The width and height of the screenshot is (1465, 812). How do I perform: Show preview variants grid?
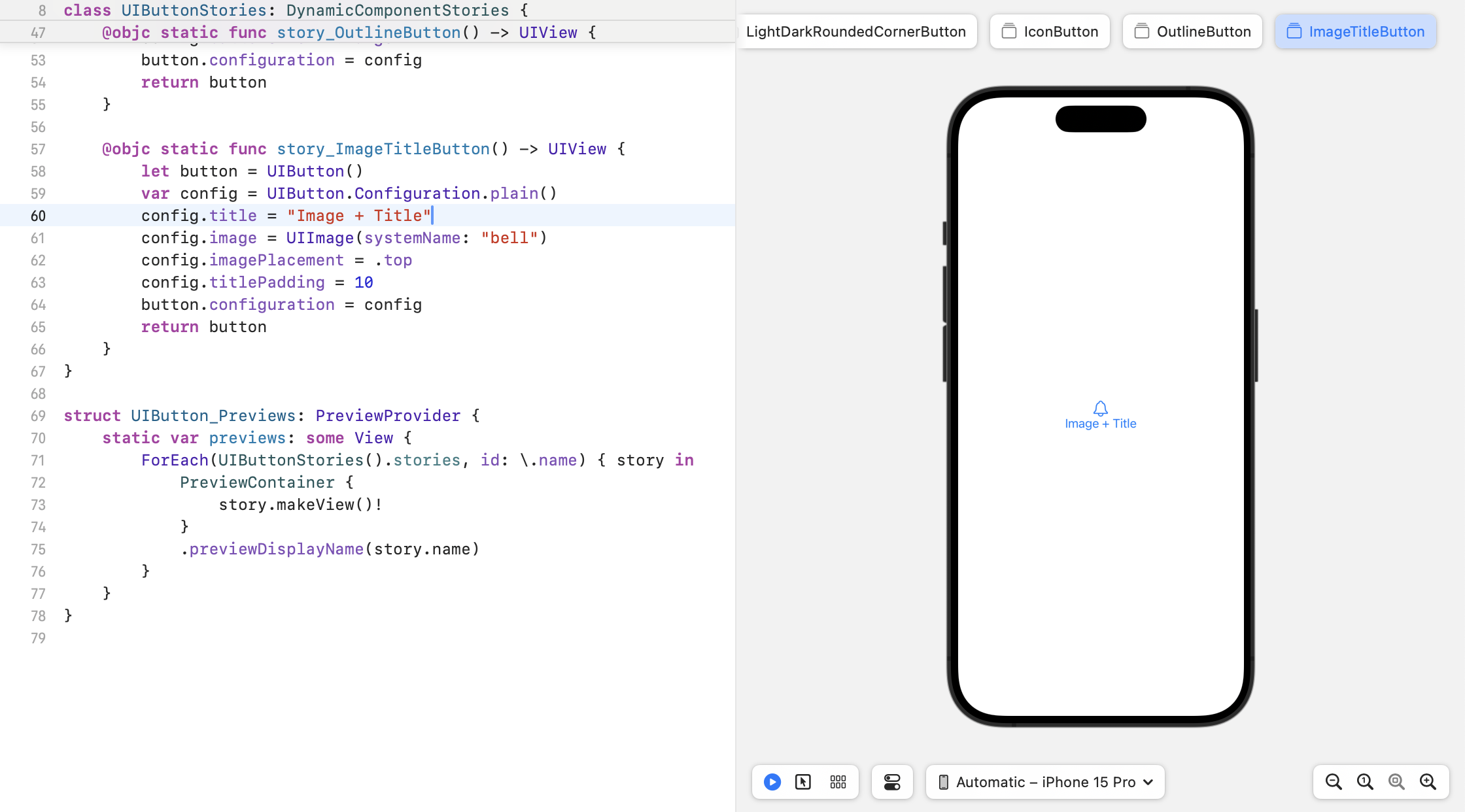(838, 782)
